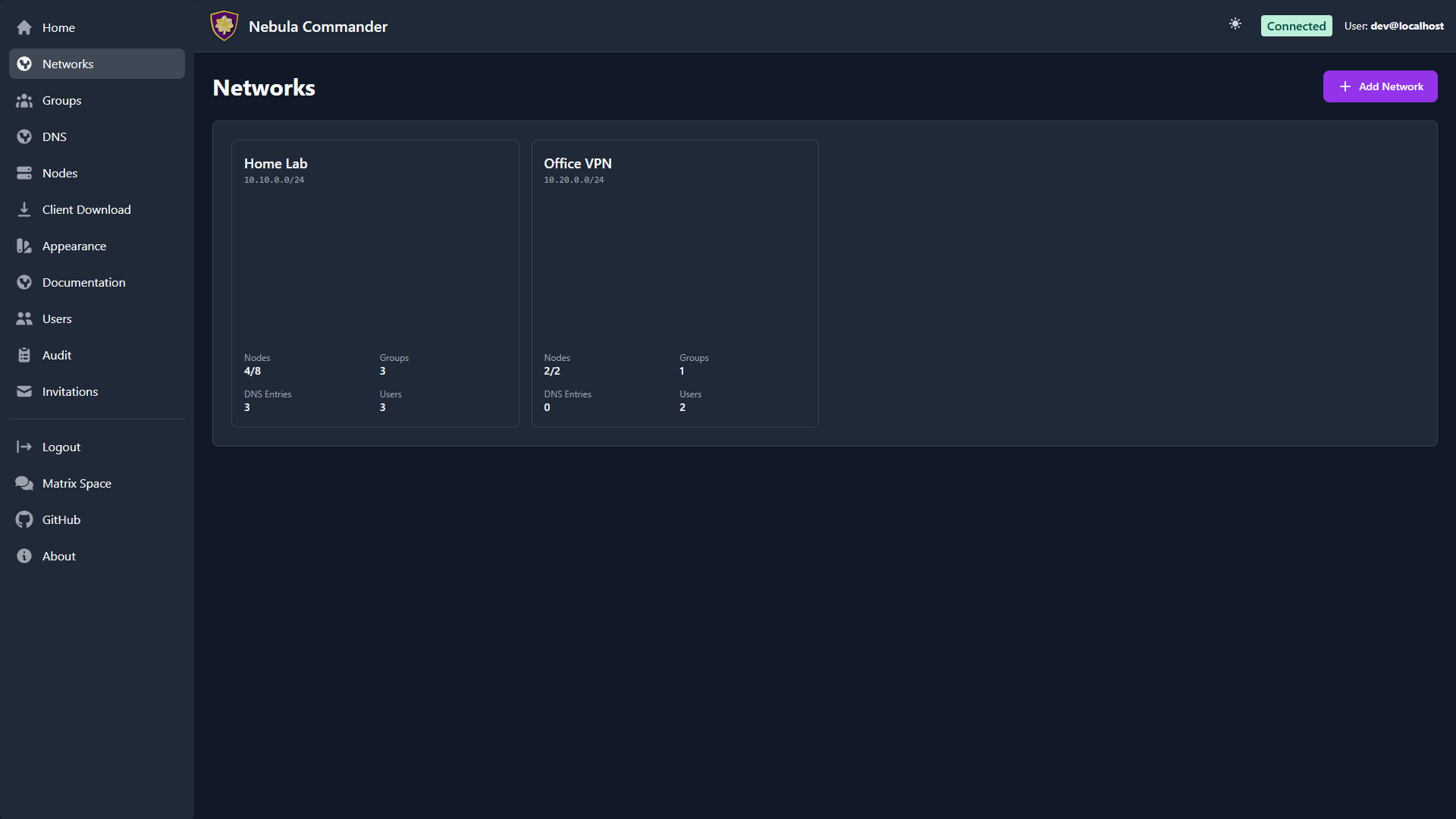Open the Matrix Space label
Image resolution: width=1456 pixels, height=819 pixels.
point(77,483)
